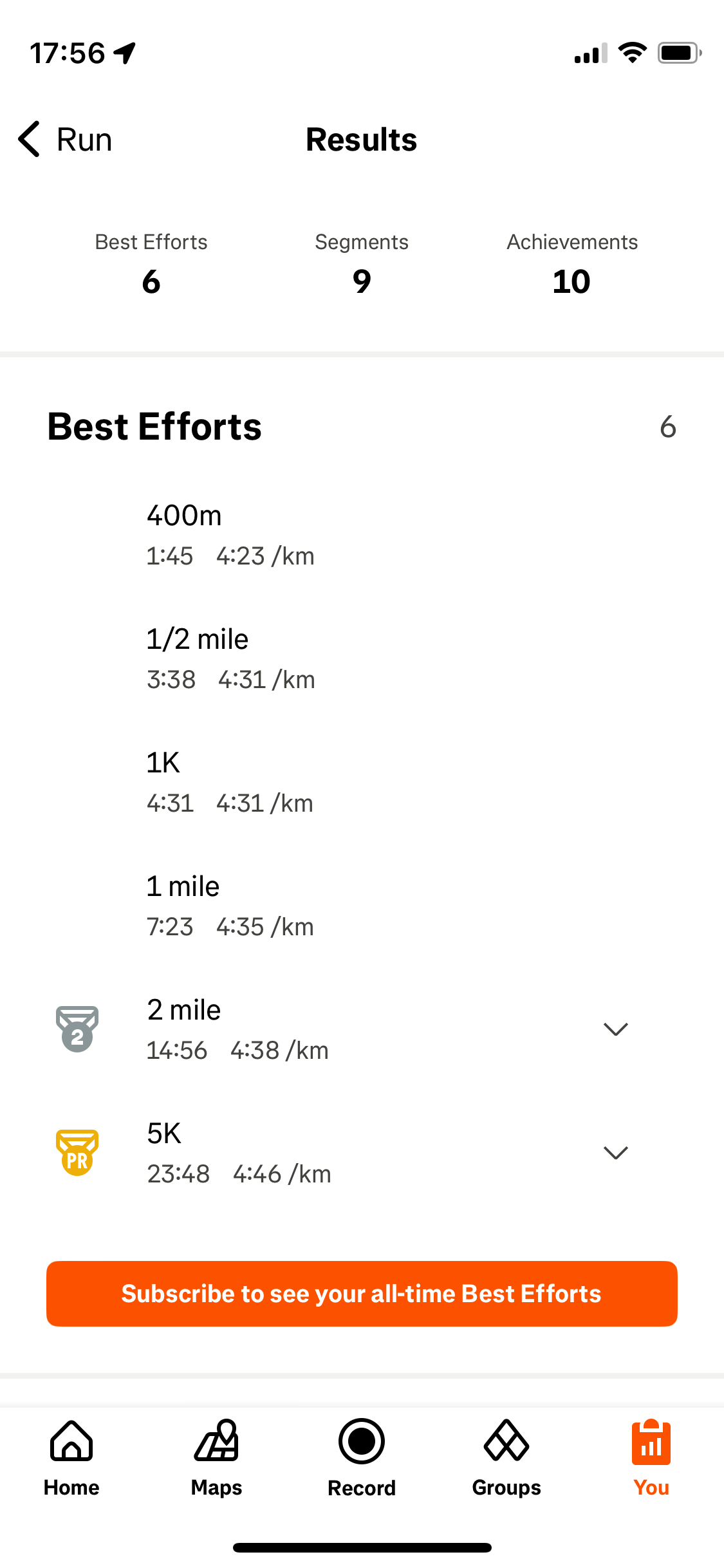Expand the 5K effort chevron
Image resolution: width=724 pixels, height=1568 pixels.
616,1153
